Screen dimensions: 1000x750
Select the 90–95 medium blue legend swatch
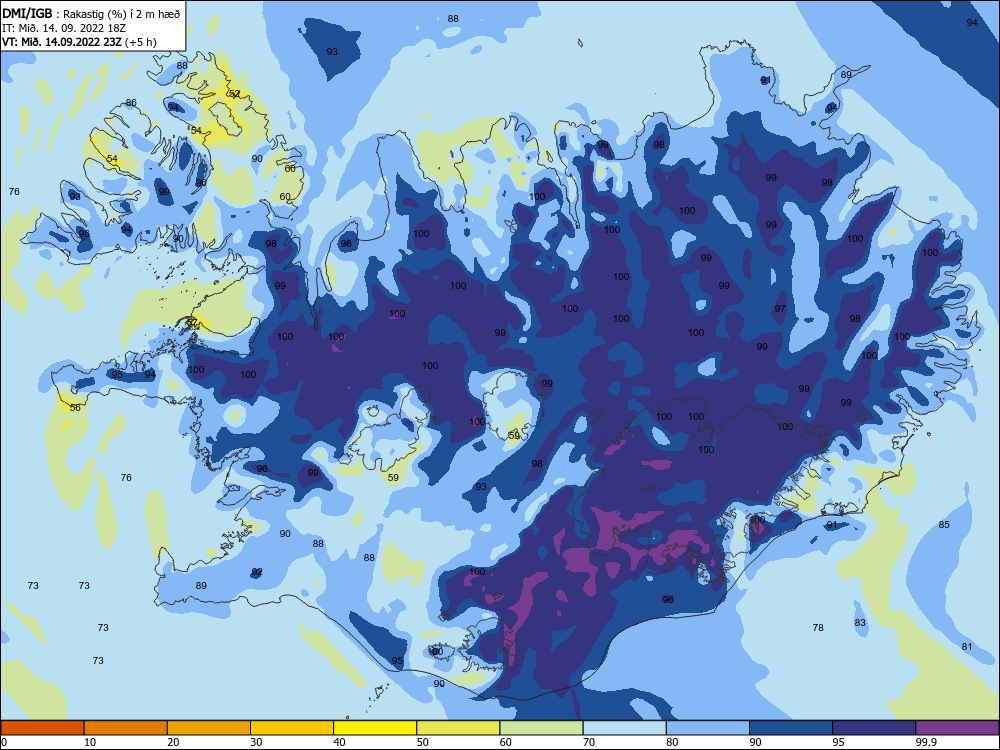(791, 728)
